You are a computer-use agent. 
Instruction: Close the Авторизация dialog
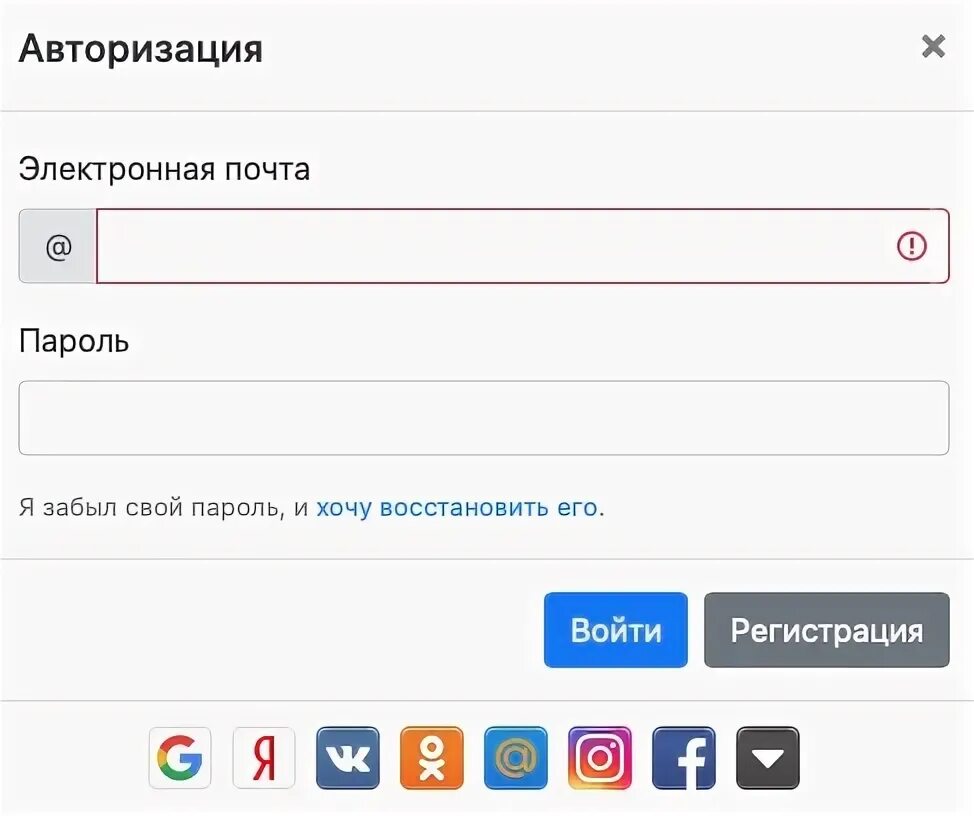933,46
